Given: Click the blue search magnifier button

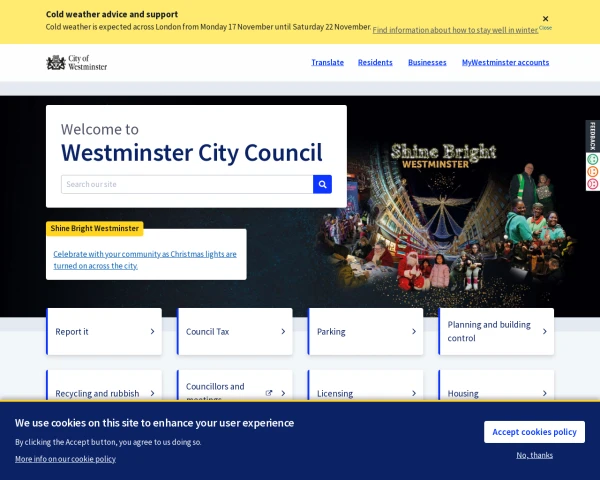Looking at the screenshot, I should coord(322,184).
